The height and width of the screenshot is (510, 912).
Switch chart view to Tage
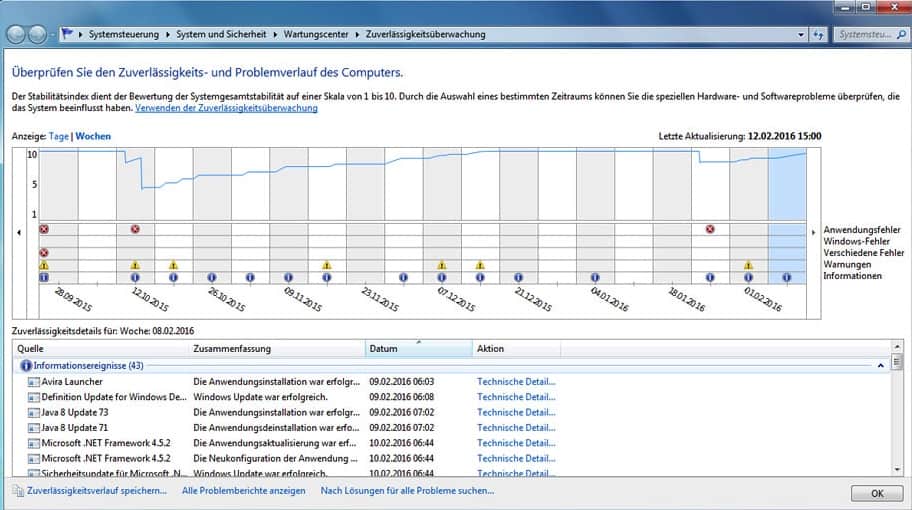click(x=59, y=136)
